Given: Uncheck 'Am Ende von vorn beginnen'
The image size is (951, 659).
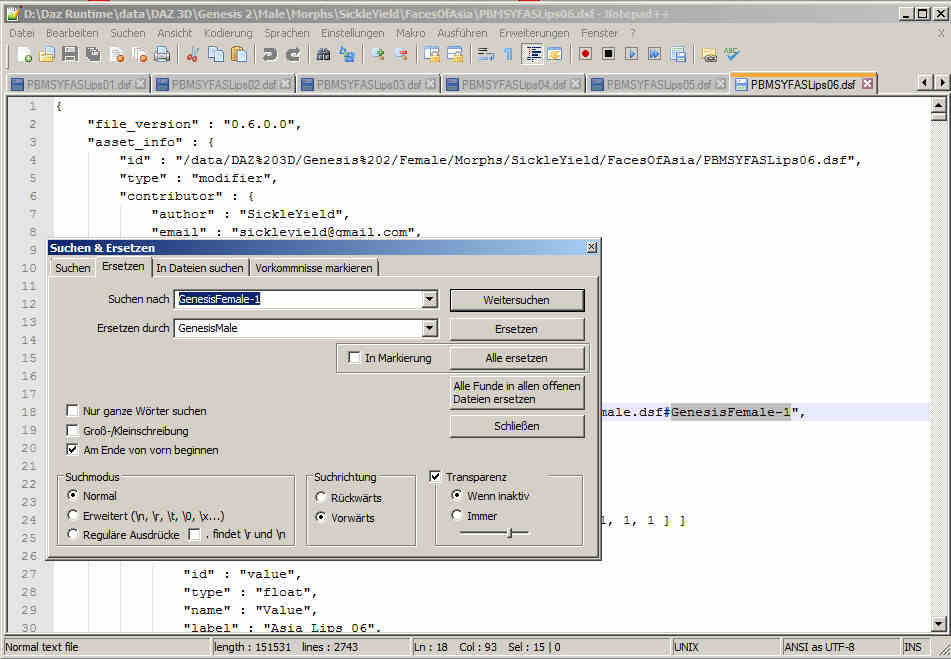Looking at the screenshot, I should [x=72, y=450].
